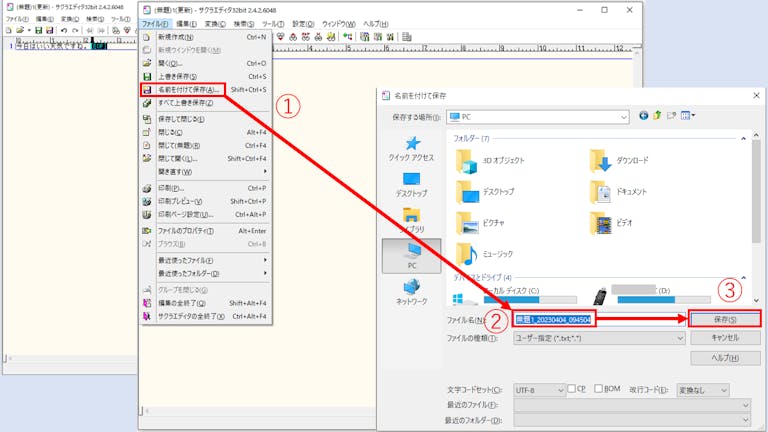Choose 印刷プレビュー (Print Preview) menu entry
This screenshot has height=432, width=768.
205,201
